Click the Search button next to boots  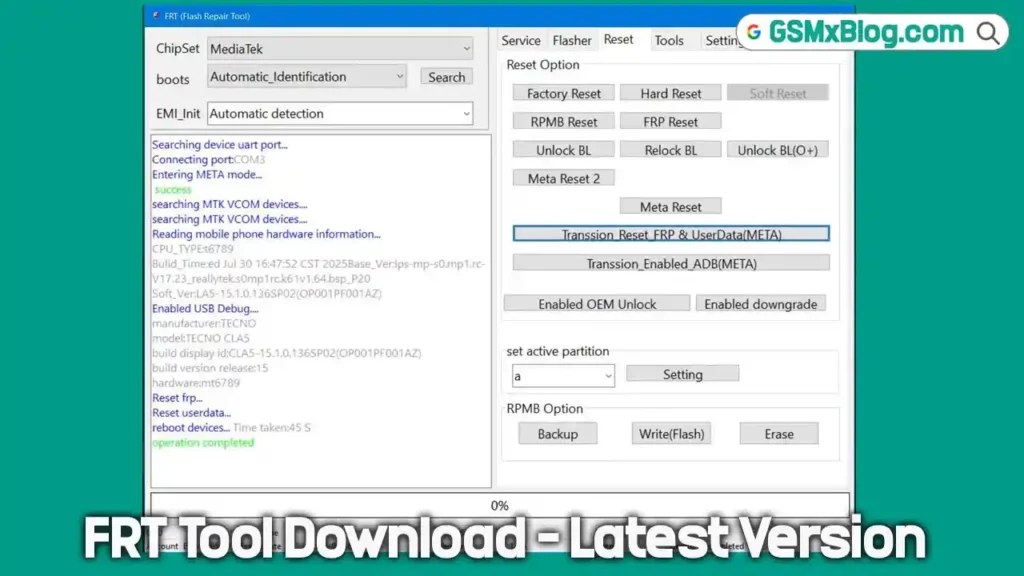point(445,76)
